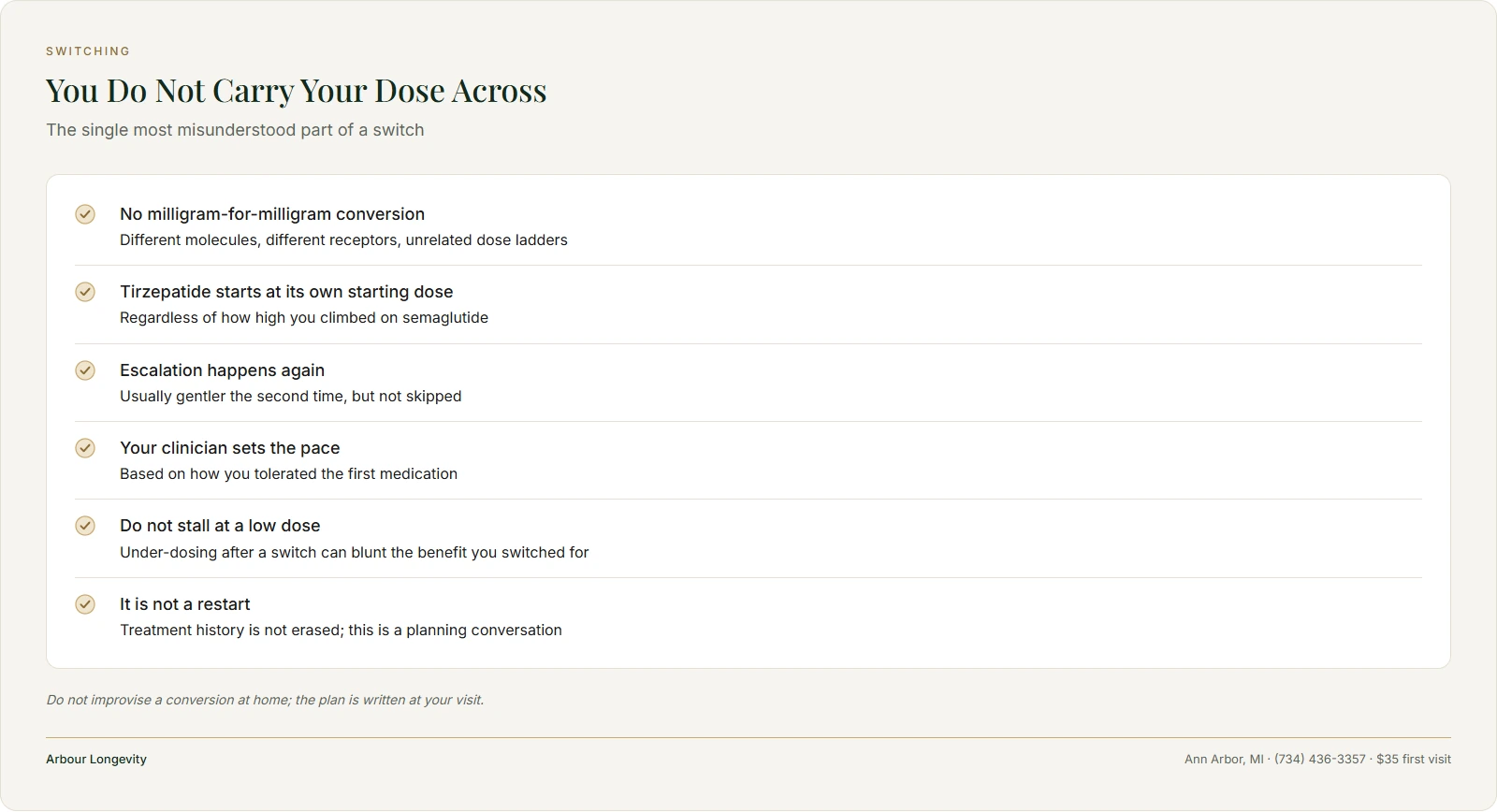Select No milligram-for-milligram conversion title
The width and height of the screenshot is (1497, 812).
[x=272, y=214]
